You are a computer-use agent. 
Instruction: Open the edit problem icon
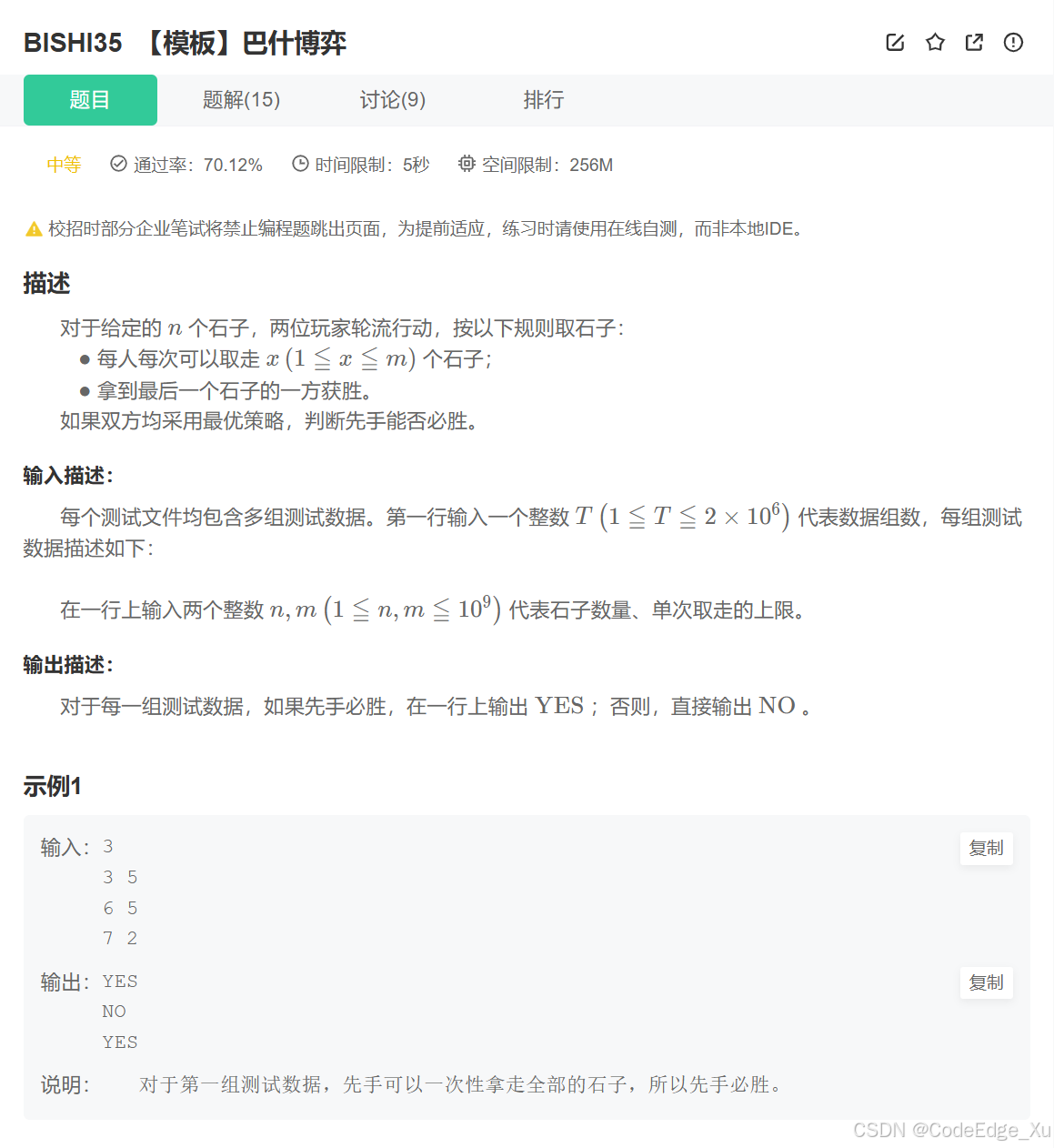point(894,42)
